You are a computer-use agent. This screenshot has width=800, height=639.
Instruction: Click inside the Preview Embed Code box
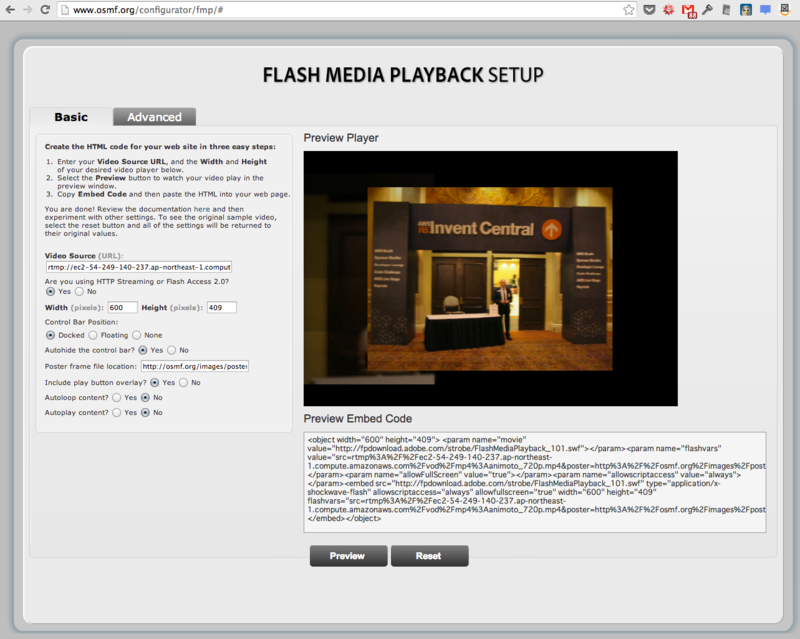[x=535, y=482]
